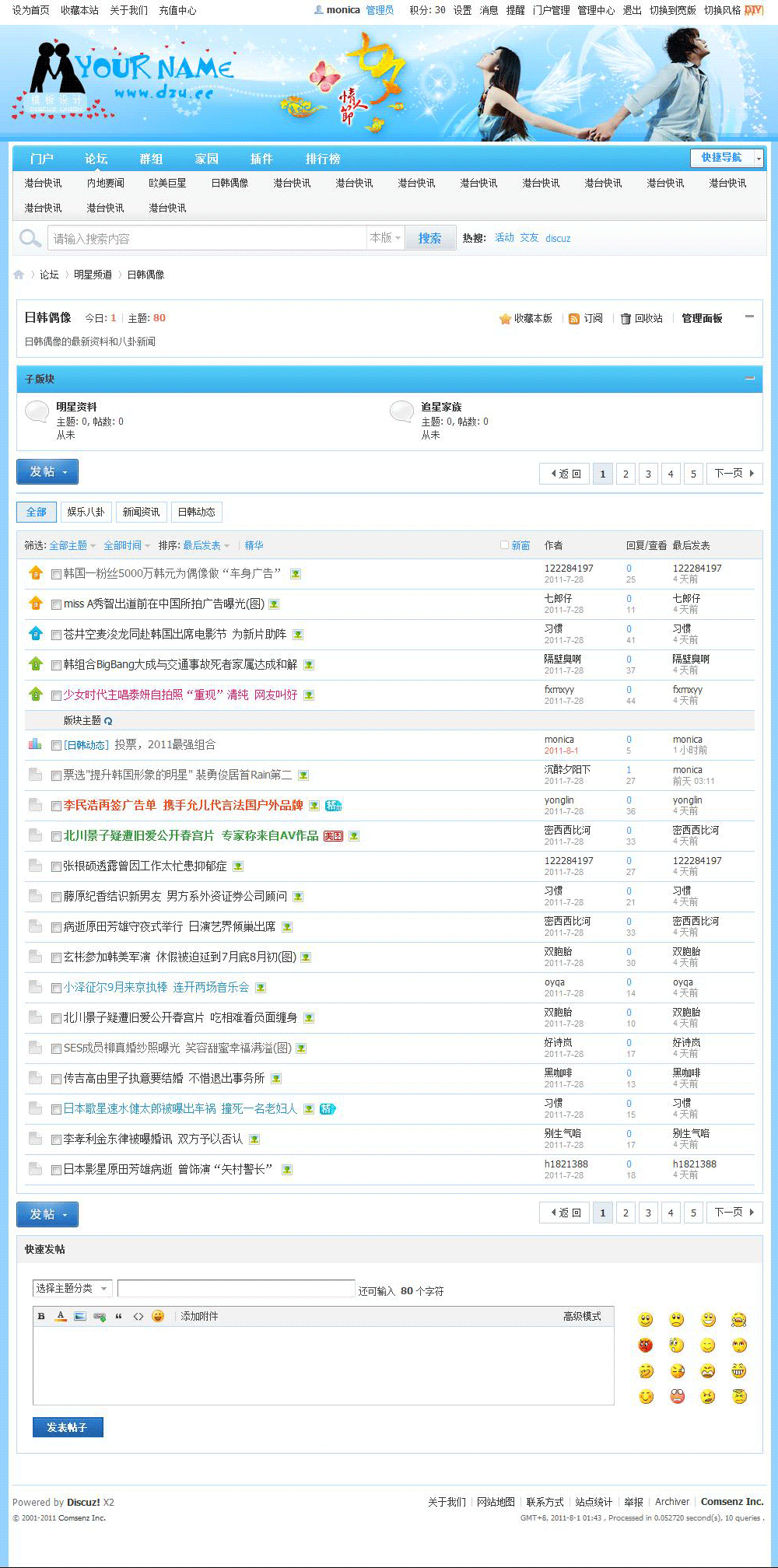Click the sticky icon for miss A秀智 thread
This screenshot has width=778, height=1568.
pyautogui.click(x=35, y=603)
